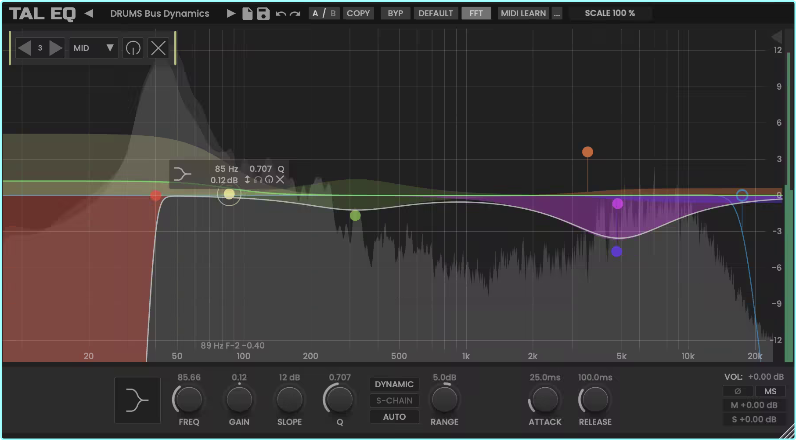This screenshot has width=796, height=440.
Task: Click the VOL +0.00 dB readout
Action: click(754, 377)
